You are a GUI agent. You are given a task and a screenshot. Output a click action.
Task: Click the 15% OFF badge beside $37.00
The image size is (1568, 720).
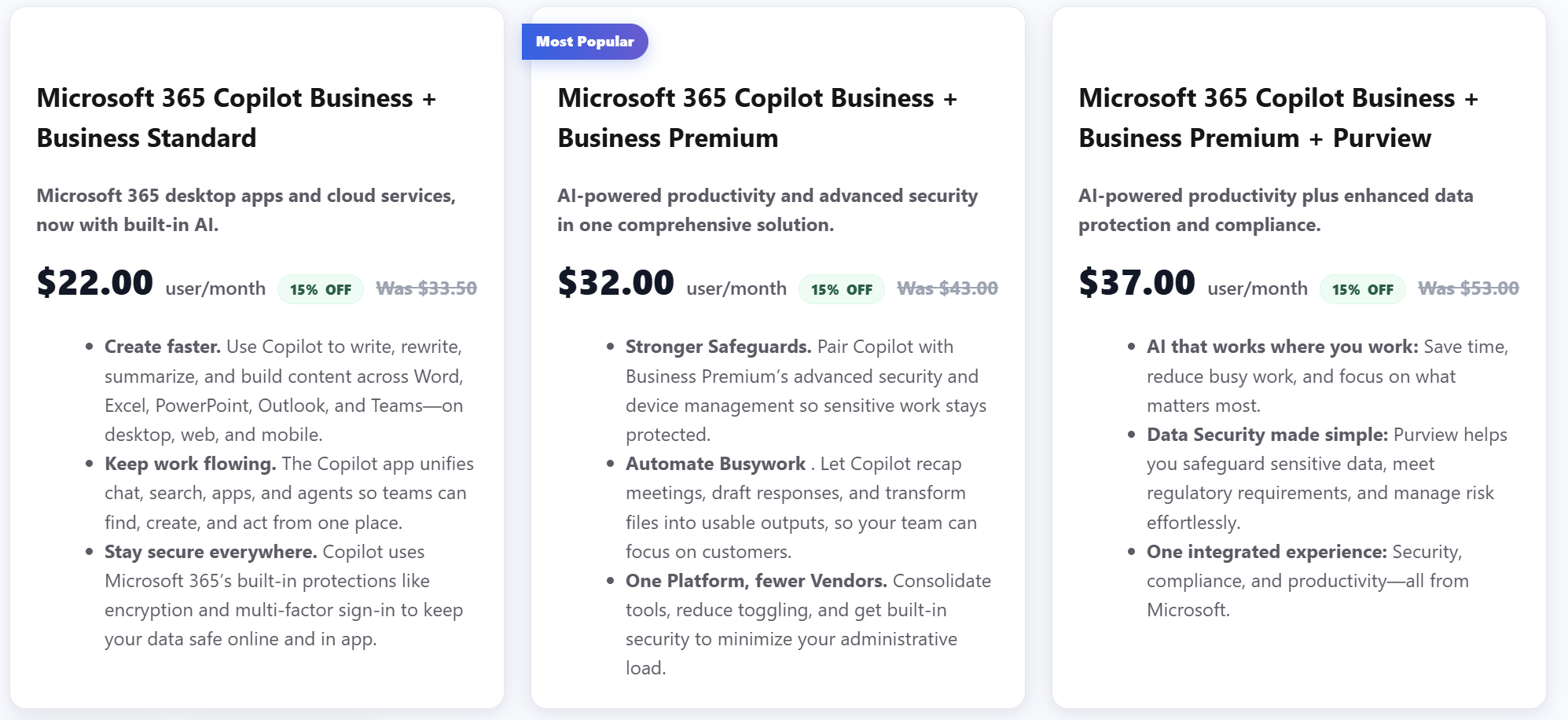pyautogui.click(x=1363, y=289)
